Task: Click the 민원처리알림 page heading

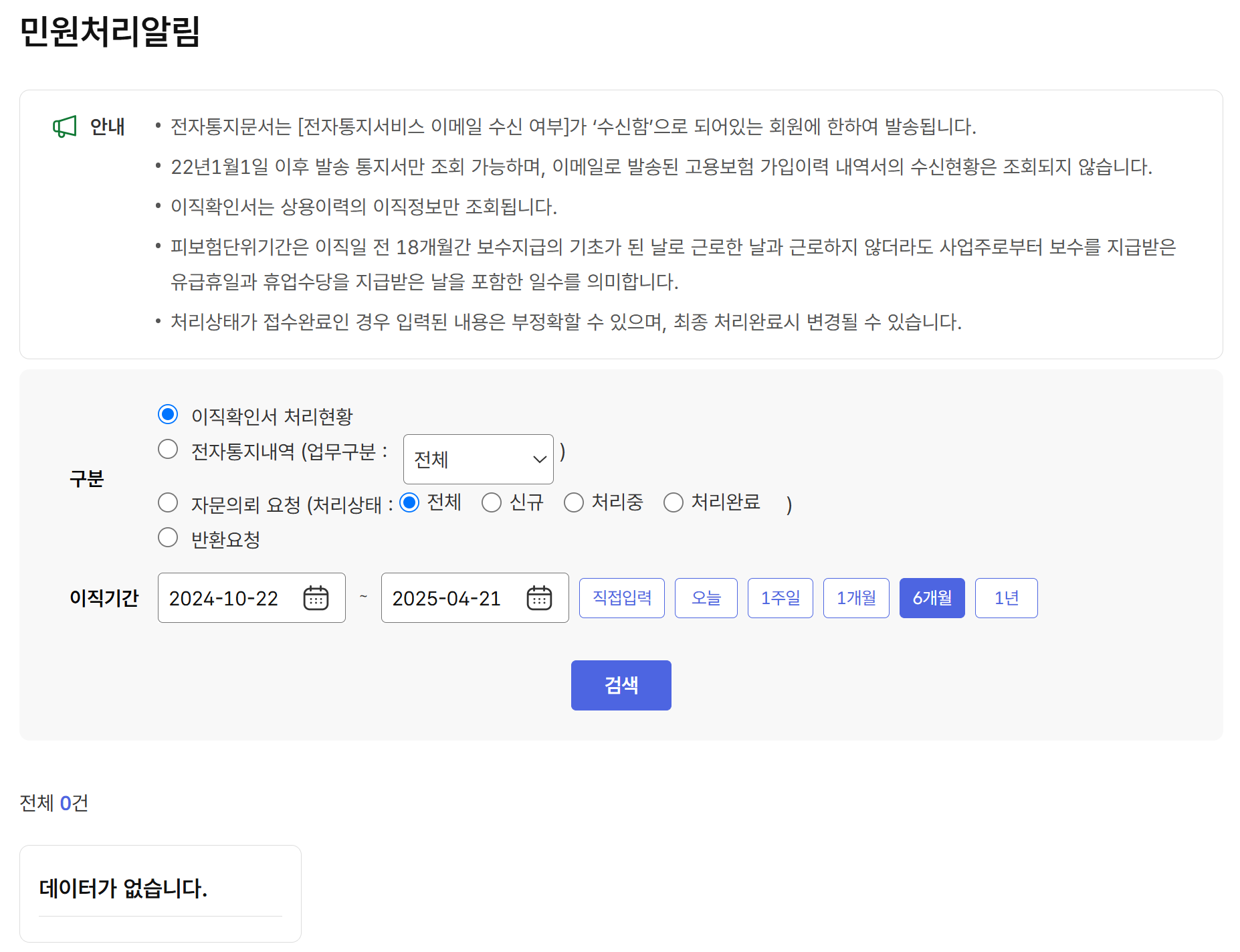Action: tap(110, 31)
